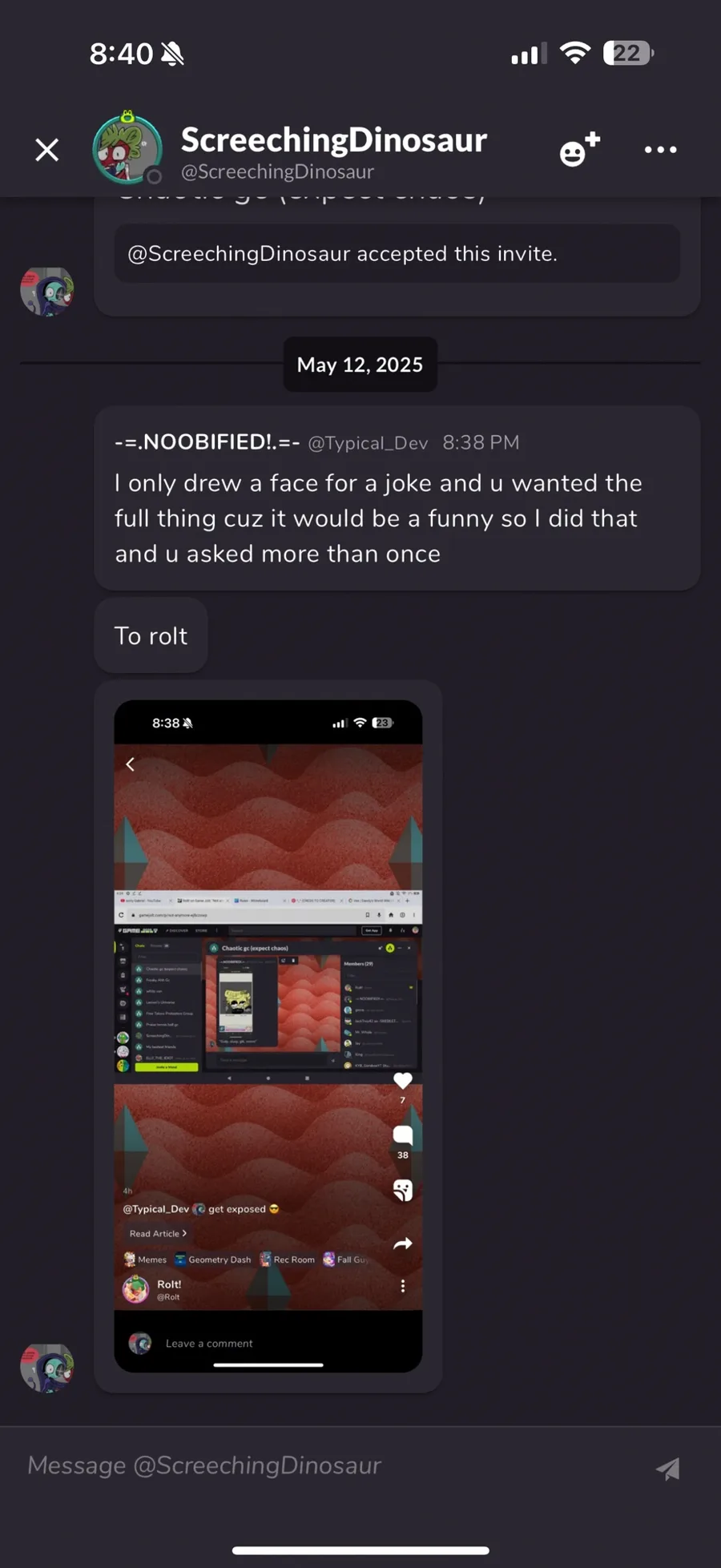
Task: Tap the sticker reaction icon in screenshot
Action: click(x=403, y=1190)
